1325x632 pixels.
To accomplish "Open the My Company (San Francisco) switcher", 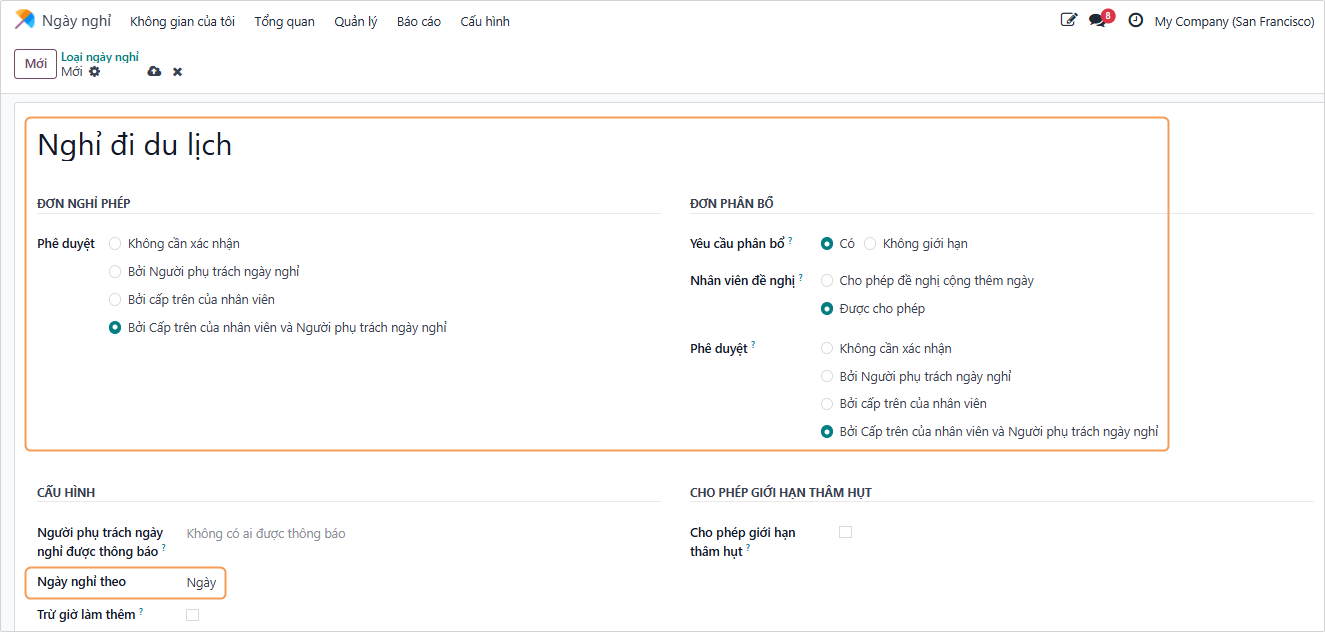I will (1234, 21).
